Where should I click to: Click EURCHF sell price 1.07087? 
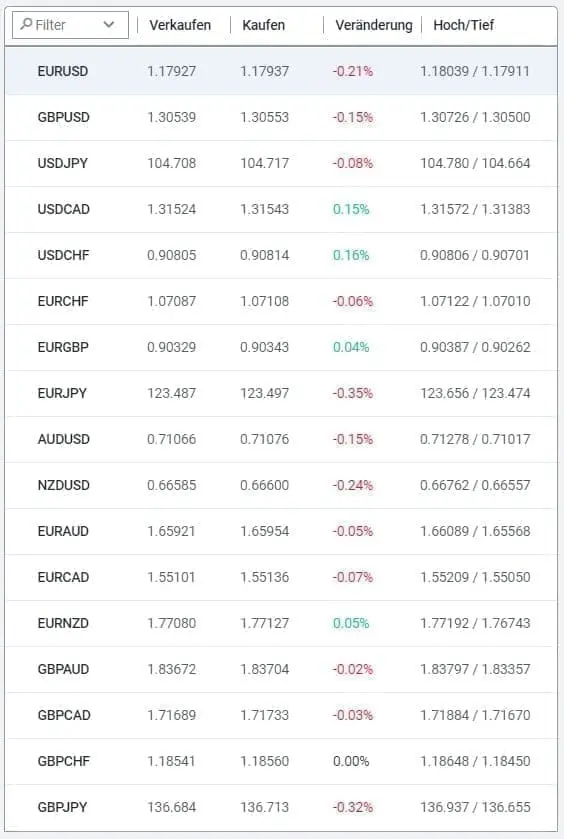[x=172, y=301]
